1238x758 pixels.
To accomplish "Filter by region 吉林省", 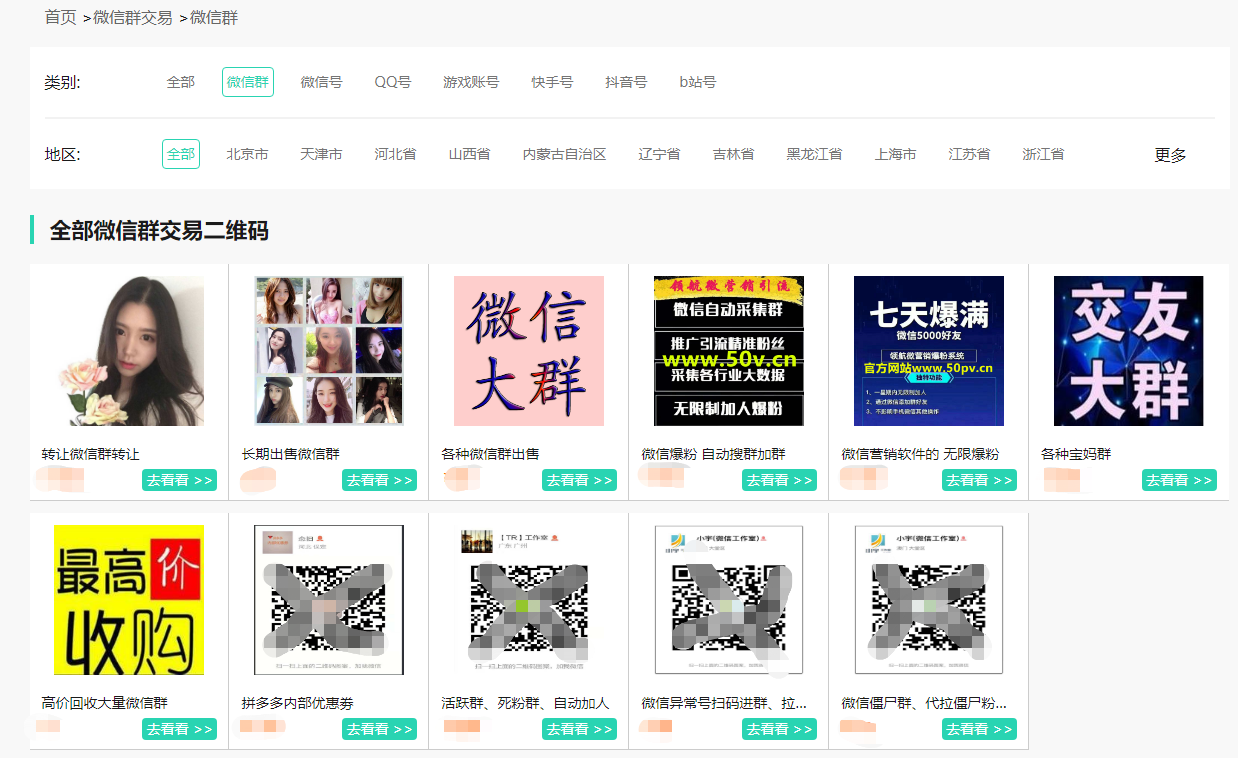I will coord(733,154).
